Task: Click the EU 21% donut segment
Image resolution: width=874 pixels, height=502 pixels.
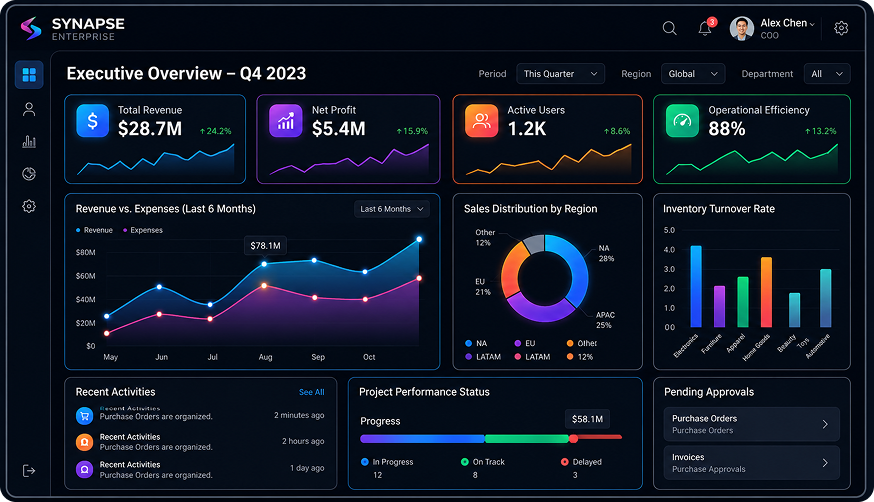Action: (x=512, y=269)
